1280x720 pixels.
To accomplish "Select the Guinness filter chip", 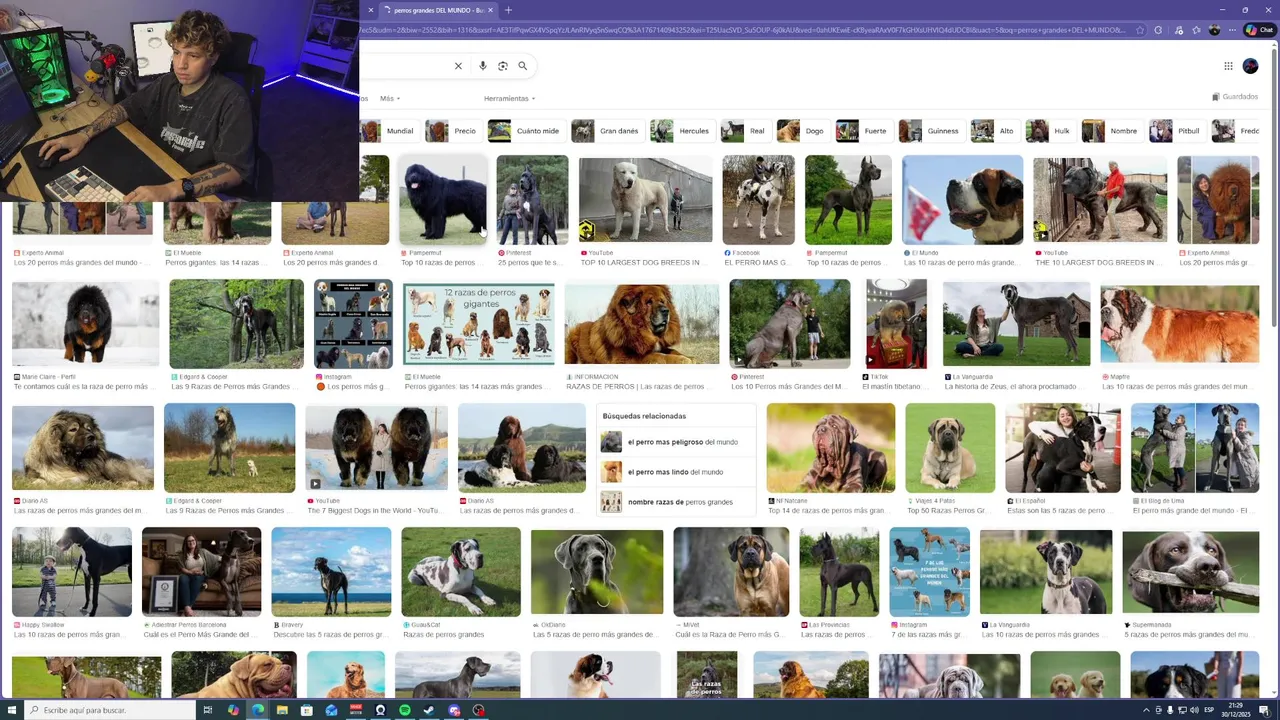I will click(x=930, y=131).
